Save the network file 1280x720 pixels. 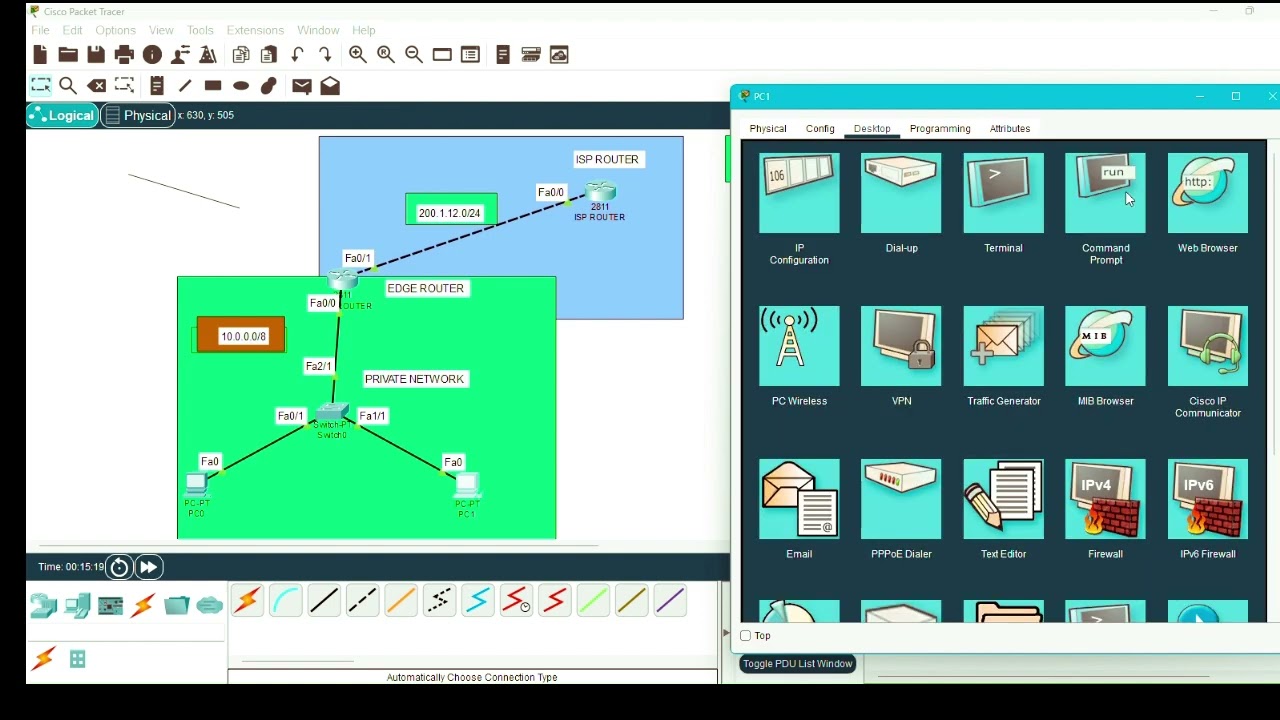tap(96, 55)
